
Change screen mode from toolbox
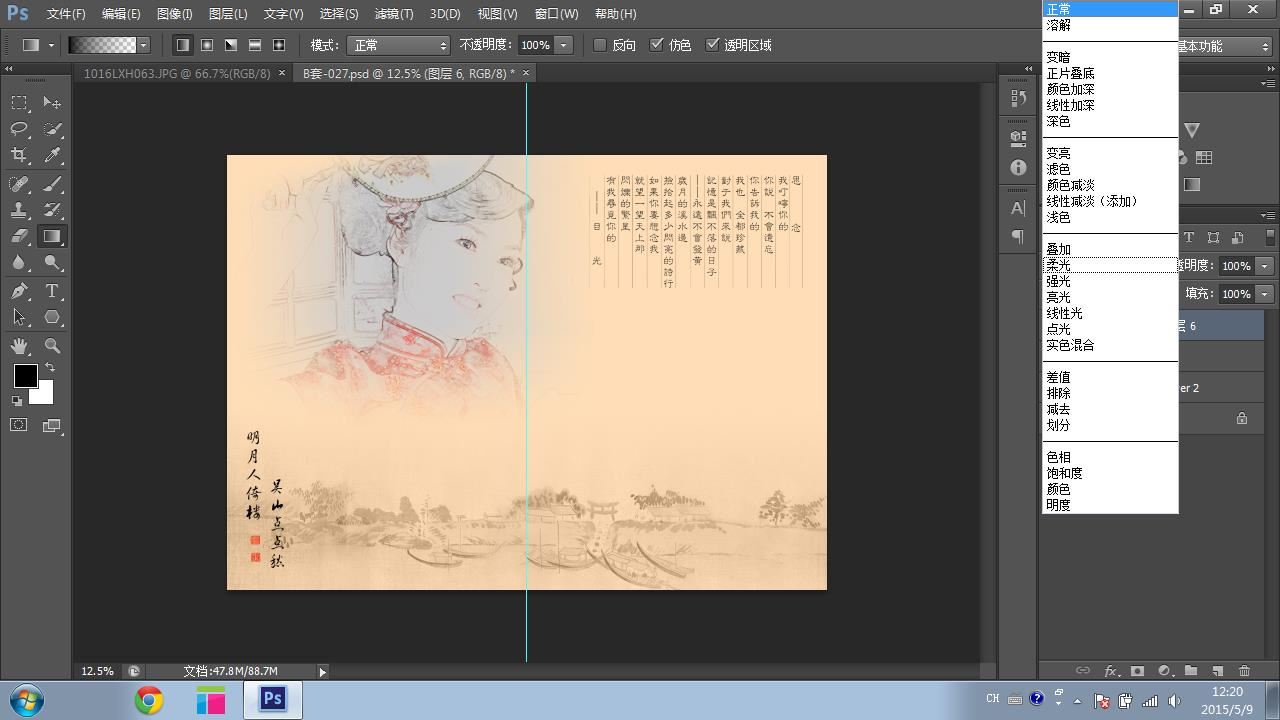[x=52, y=425]
